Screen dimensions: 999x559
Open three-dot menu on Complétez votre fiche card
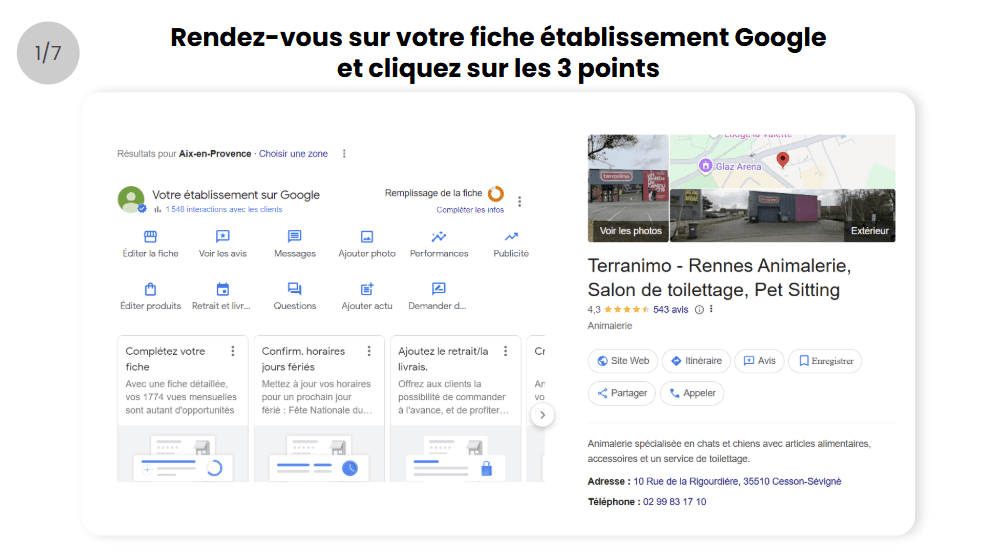click(233, 351)
